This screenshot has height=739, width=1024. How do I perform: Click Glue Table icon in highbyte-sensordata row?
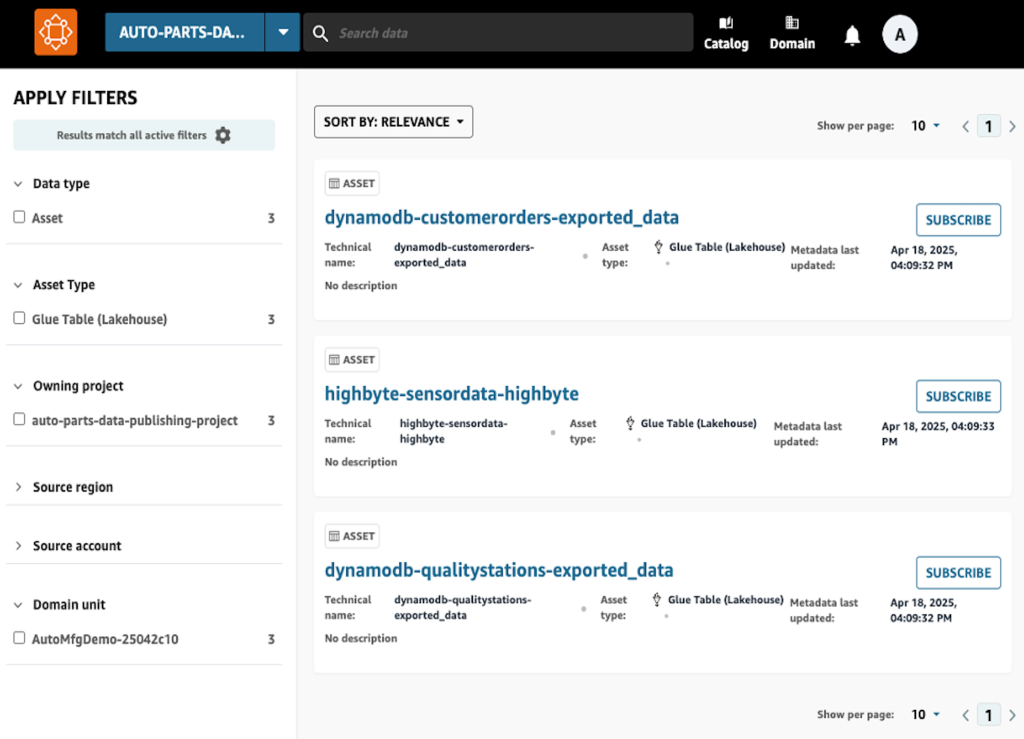[630, 423]
